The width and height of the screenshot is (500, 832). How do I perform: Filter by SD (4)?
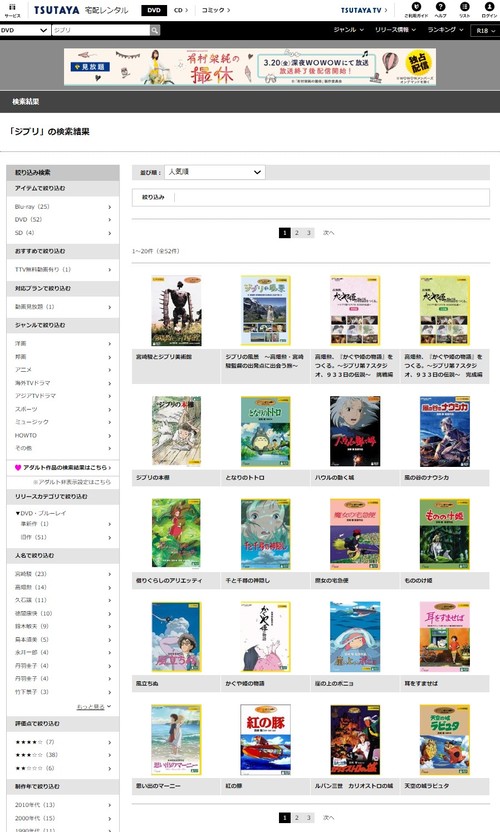63,233
